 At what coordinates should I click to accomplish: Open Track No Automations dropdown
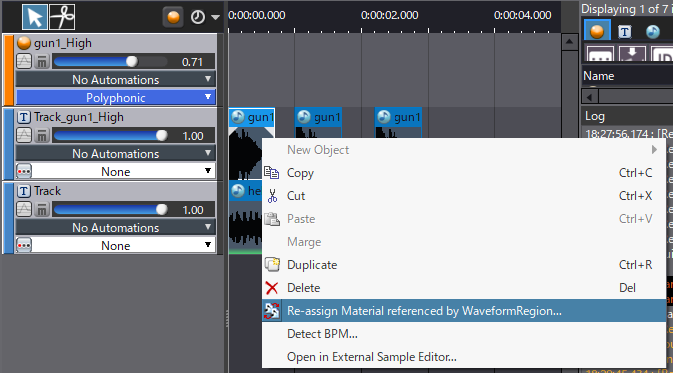(115, 227)
